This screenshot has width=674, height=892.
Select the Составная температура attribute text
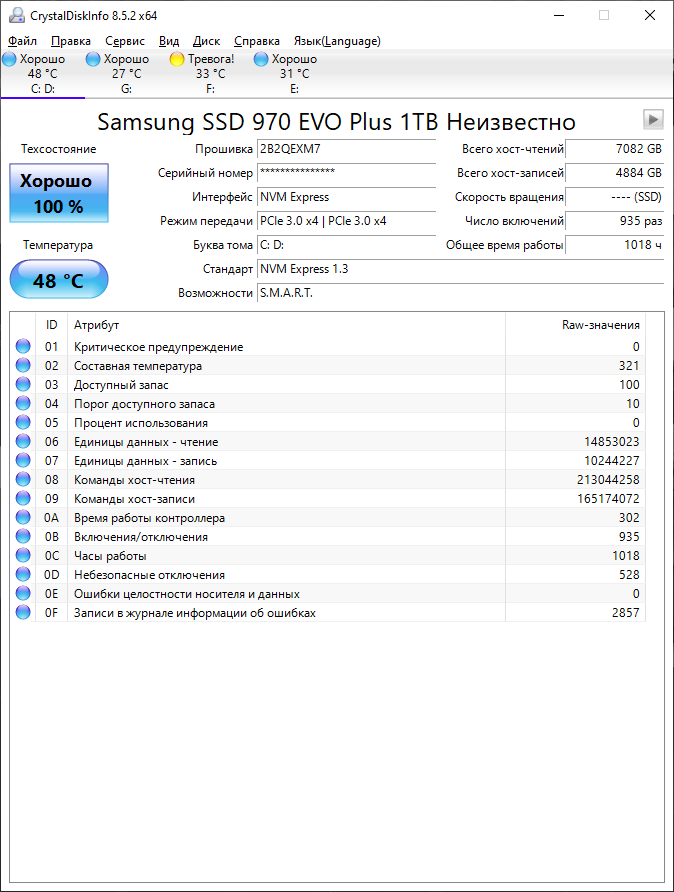pos(138,366)
